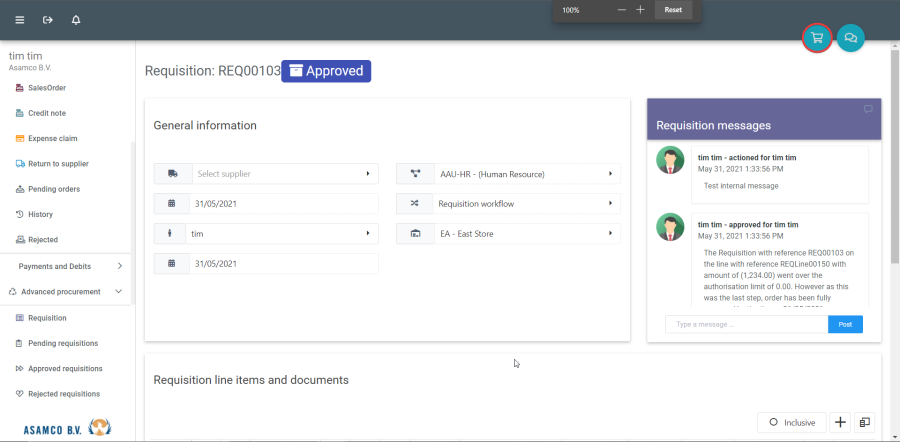
Task: Open Expense claim in sidebar
Action: click(52, 138)
